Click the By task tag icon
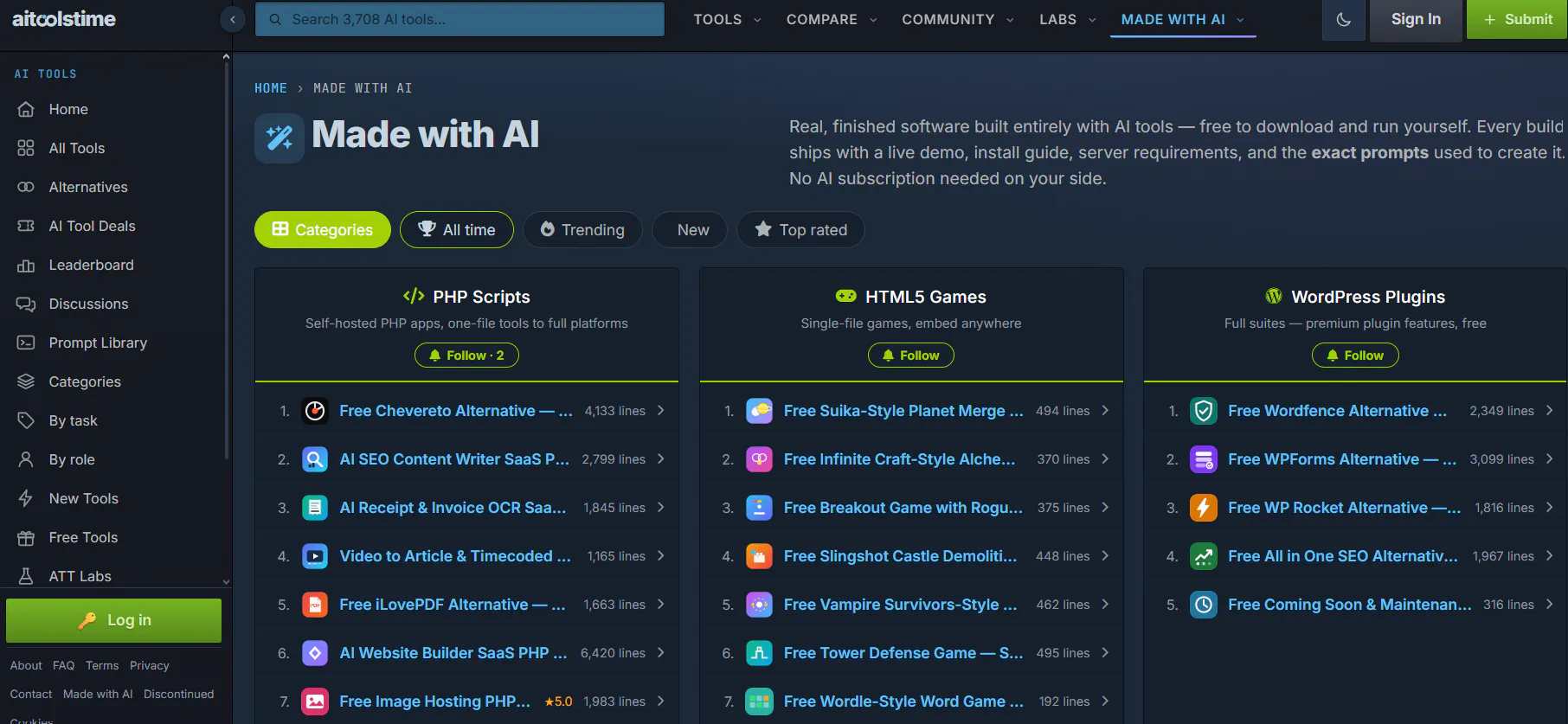 tap(26, 420)
